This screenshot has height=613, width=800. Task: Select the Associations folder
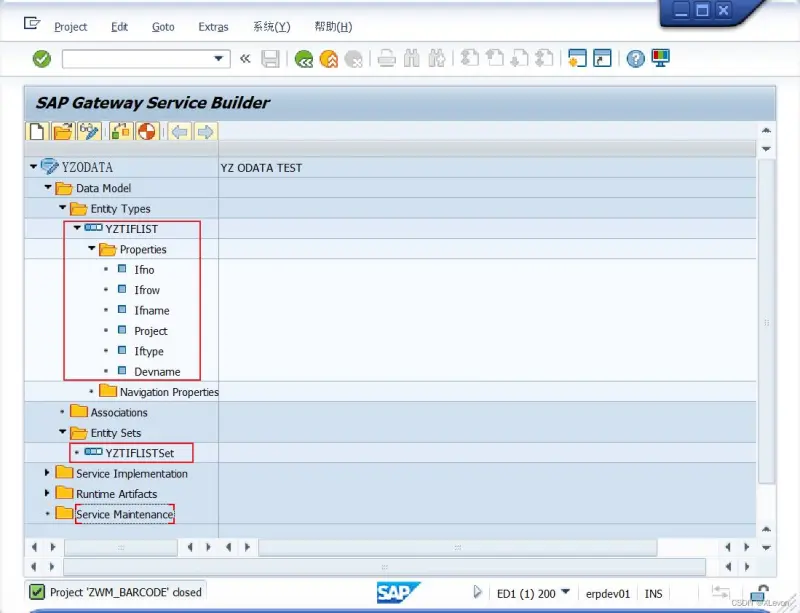click(x=119, y=412)
